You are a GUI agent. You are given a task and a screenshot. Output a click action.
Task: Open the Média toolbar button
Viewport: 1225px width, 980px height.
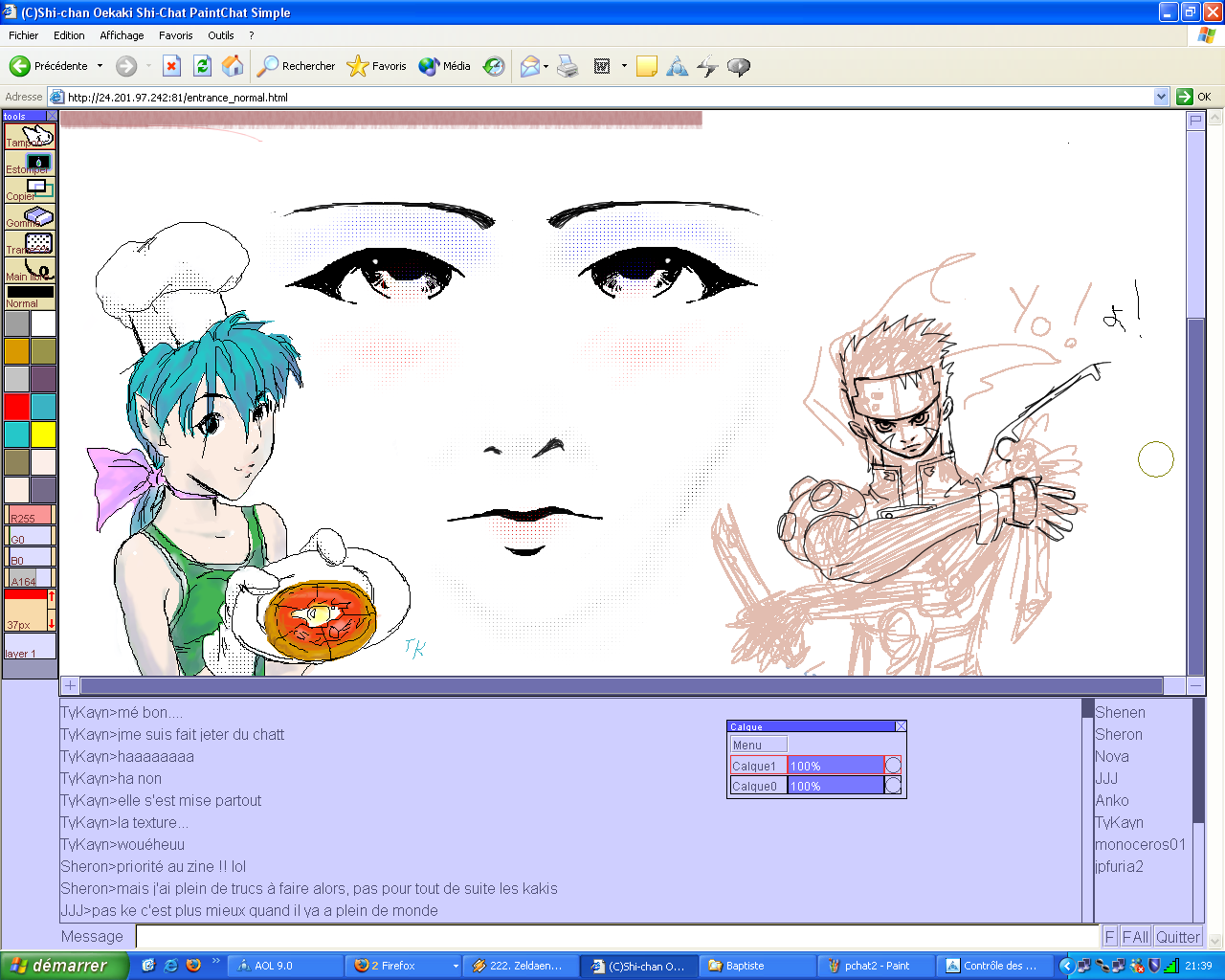click(x=445, y=66)
